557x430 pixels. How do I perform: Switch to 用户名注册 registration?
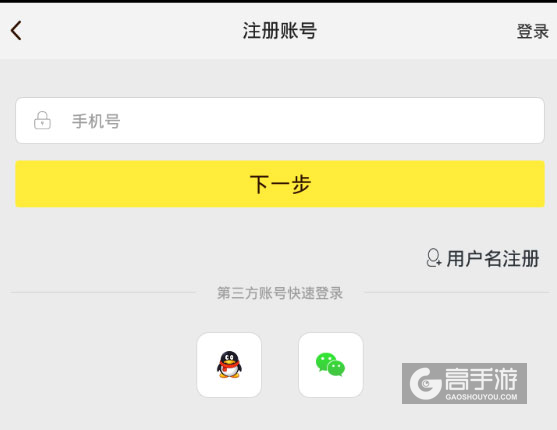493,258
